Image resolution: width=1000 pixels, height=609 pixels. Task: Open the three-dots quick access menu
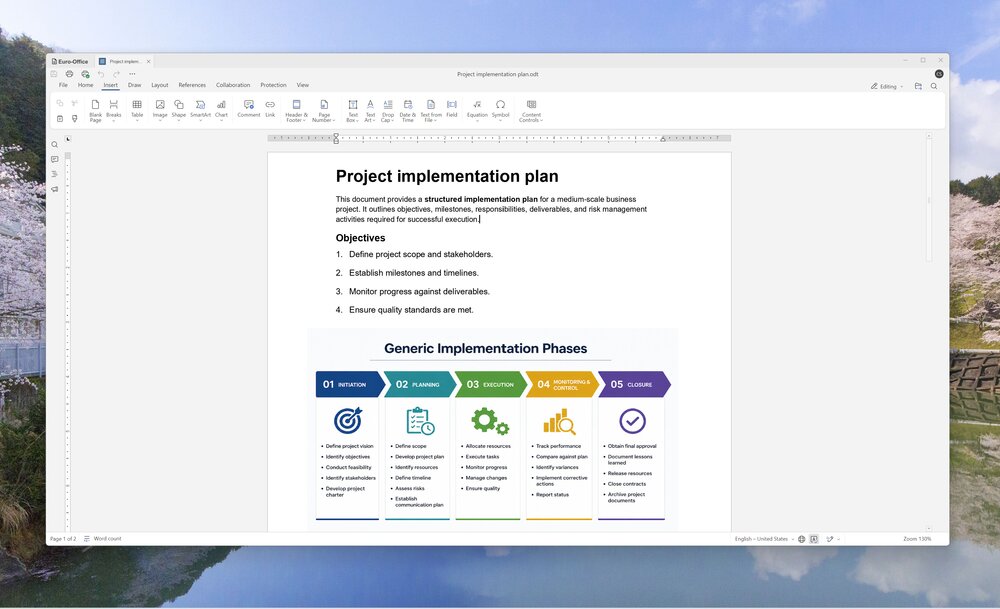pyautogui.click(x=132, y=74)
